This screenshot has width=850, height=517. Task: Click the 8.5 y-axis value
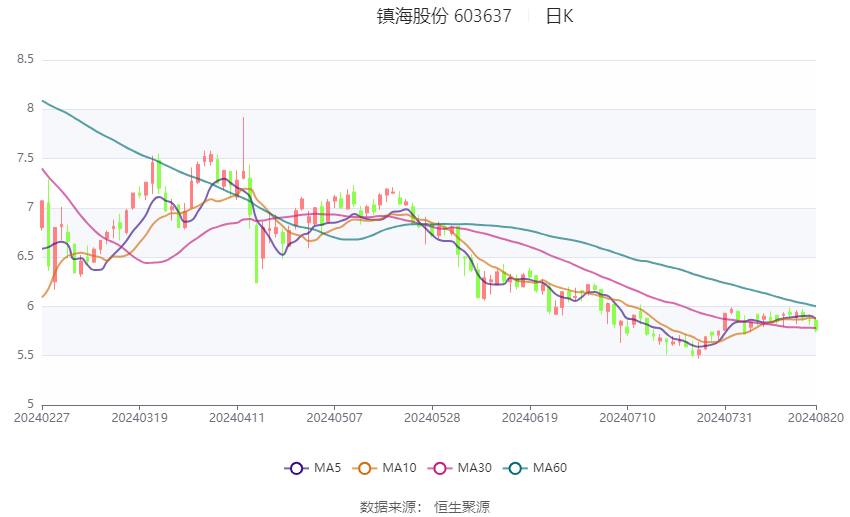click(x=25, y=59)
